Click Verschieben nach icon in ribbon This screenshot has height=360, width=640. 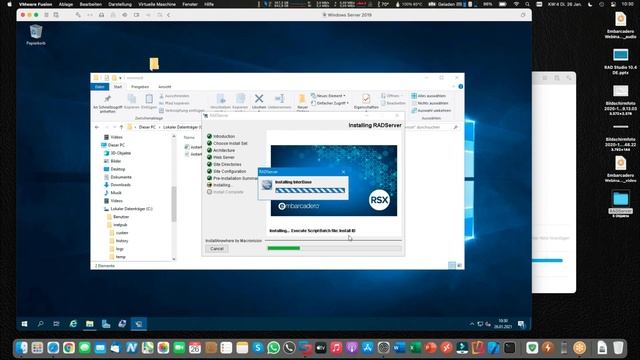(x=221, y=98)
